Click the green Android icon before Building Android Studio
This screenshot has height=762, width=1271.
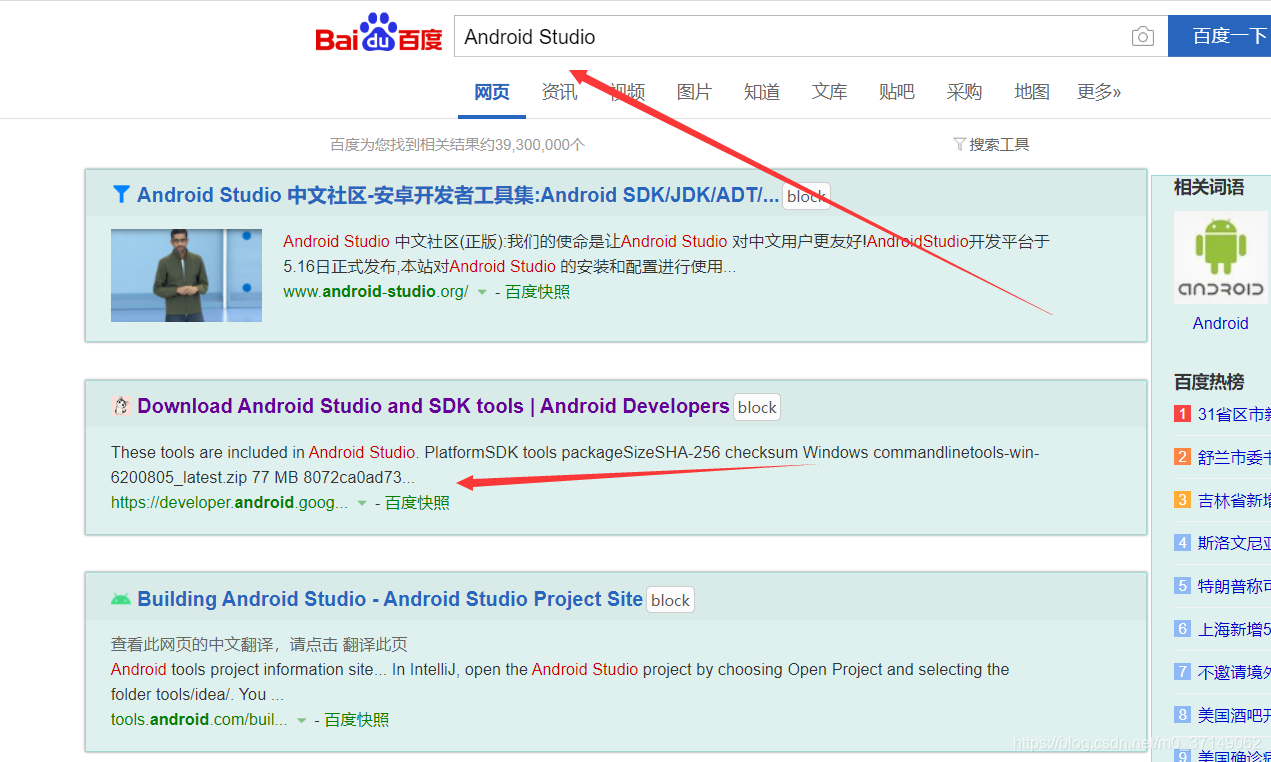[122, 598]
